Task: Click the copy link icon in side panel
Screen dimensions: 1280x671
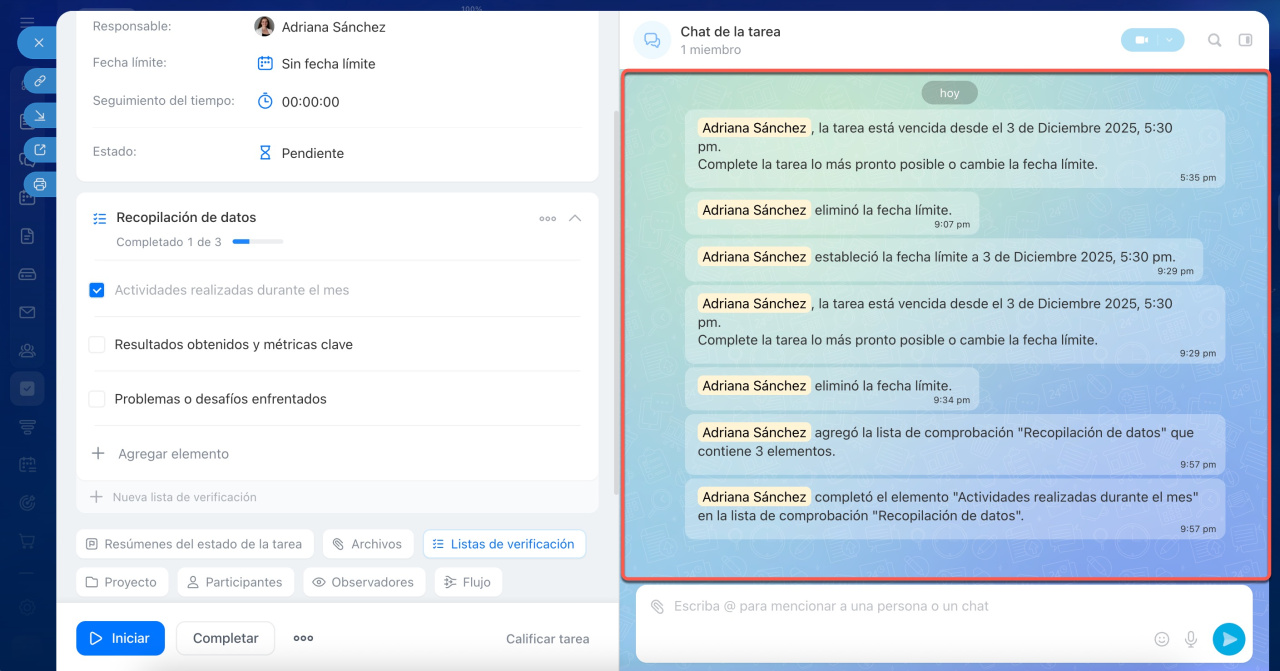Action: 40,81
